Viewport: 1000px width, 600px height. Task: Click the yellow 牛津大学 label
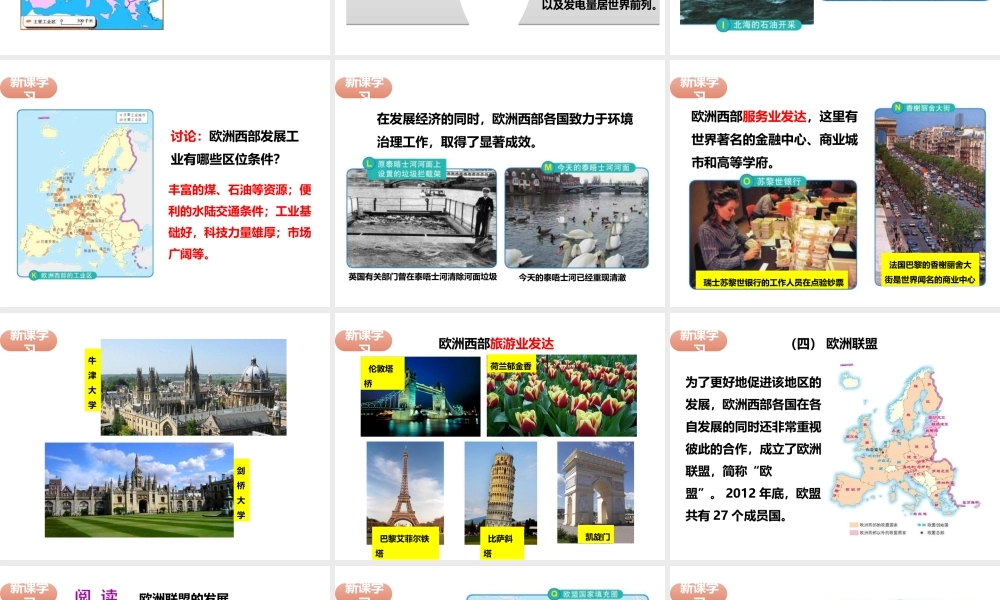[x=92, y=381]
